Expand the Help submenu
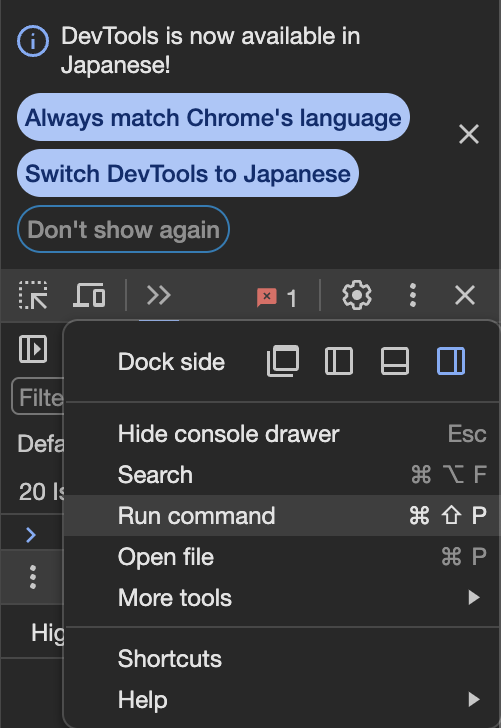The image size is (501, 728). 282,699
